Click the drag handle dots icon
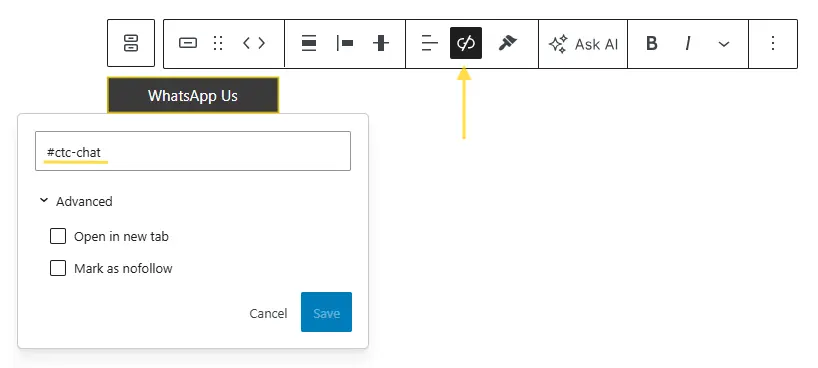This screenshot has height=368, width=818. 218,43
